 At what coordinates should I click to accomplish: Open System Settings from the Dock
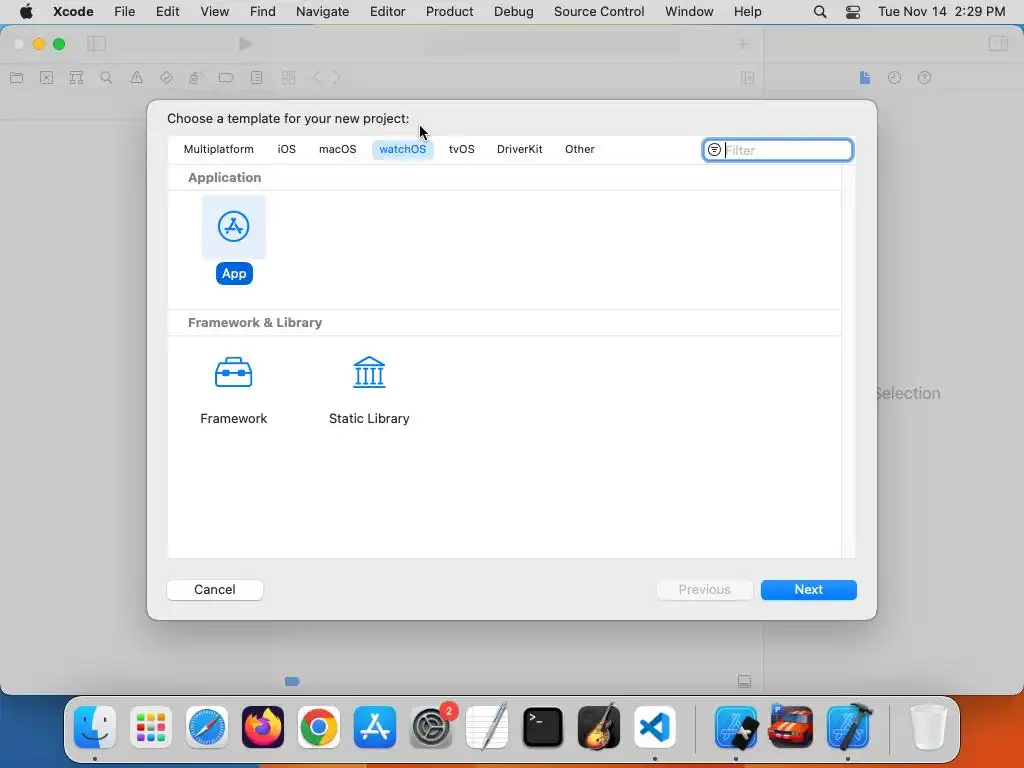click(x=432, y=727)
